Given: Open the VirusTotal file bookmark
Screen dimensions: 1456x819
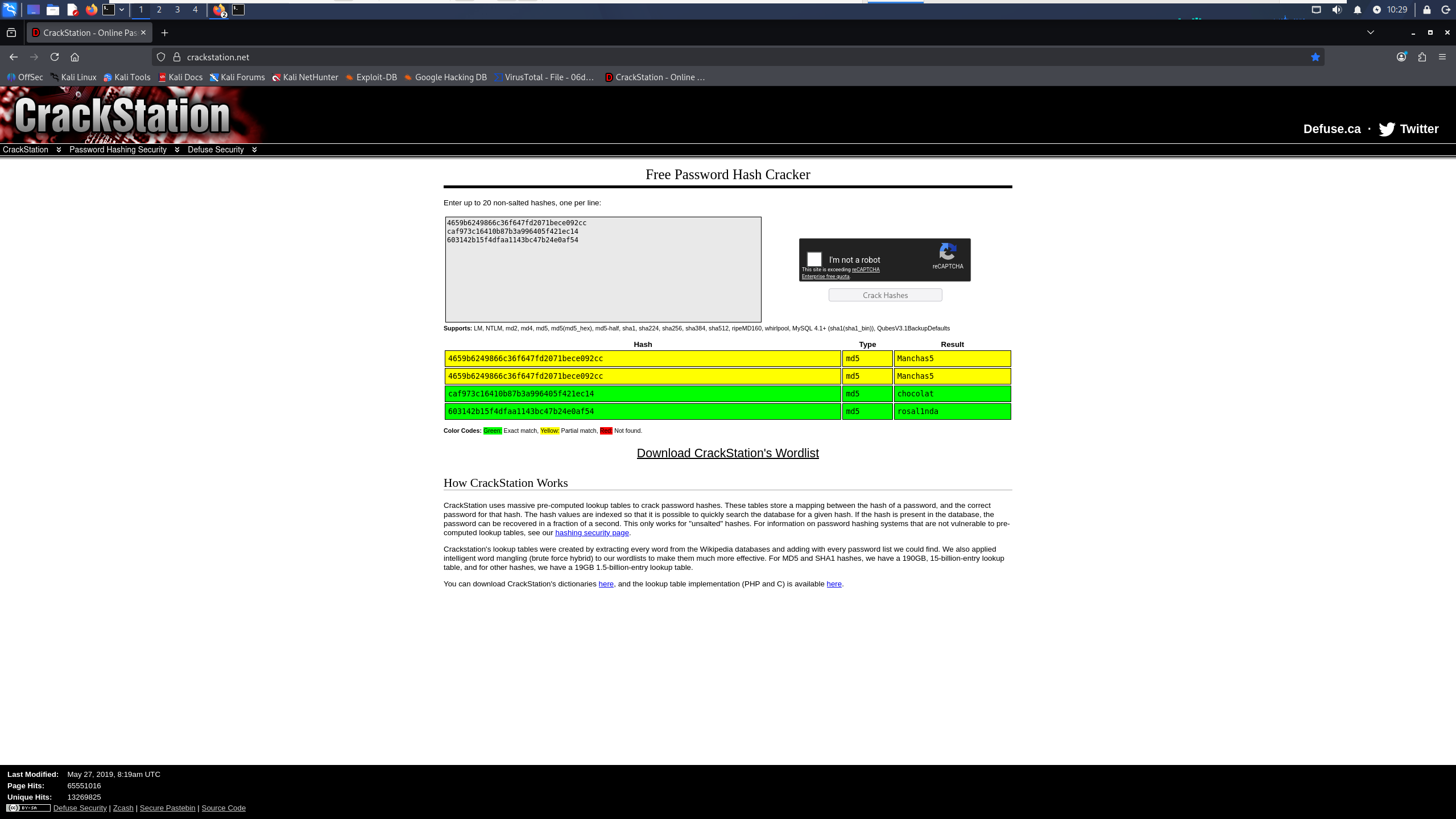Looking at the screenshot, I should (x=544, y=77).
